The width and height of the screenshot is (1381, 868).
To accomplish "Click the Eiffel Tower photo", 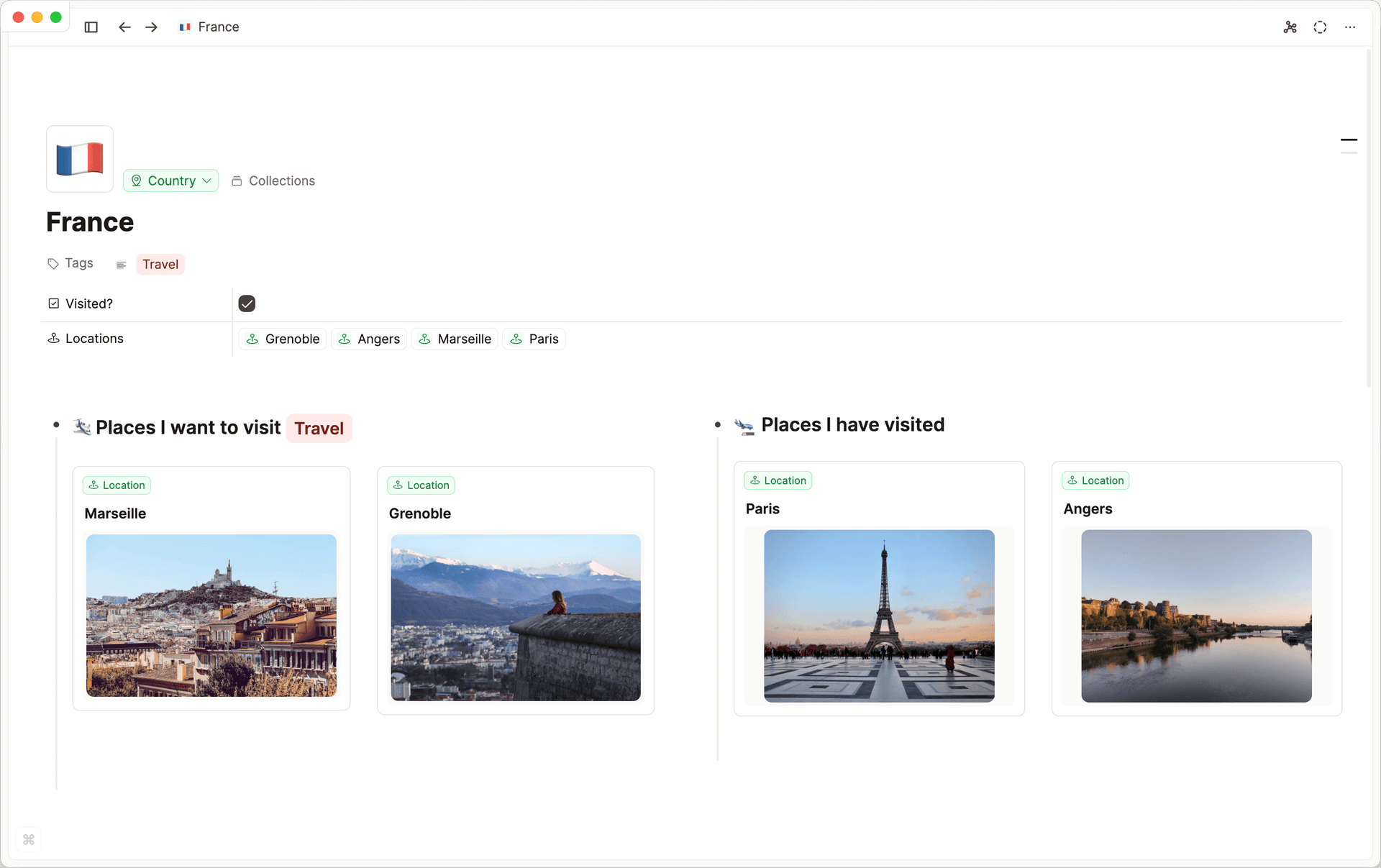I will [x=879, y=616].
